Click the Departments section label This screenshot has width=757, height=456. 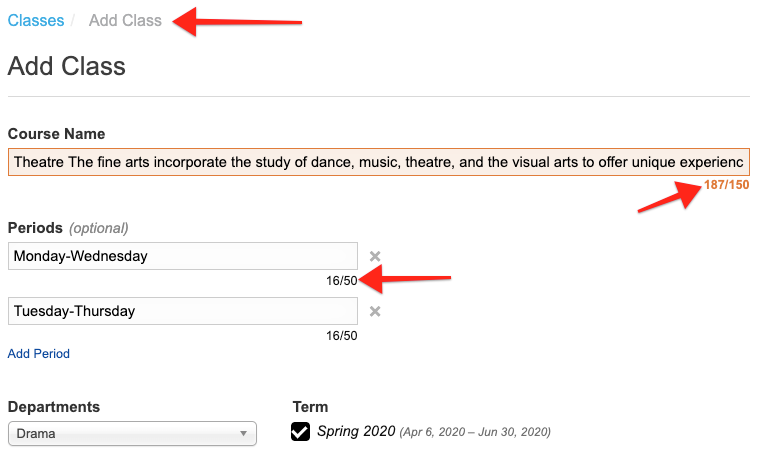pyautogui.click(x=54, y=407)
